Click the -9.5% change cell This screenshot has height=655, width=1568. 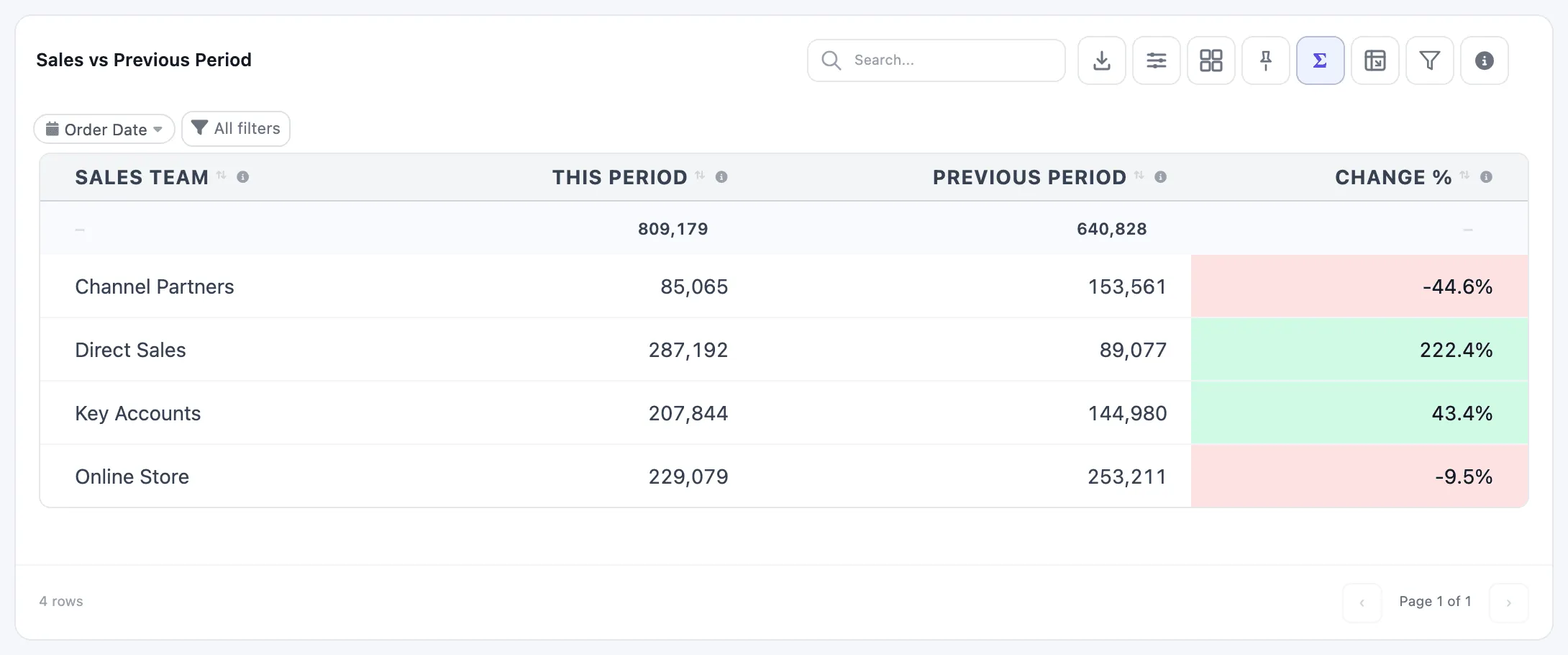coord(1359,476)
